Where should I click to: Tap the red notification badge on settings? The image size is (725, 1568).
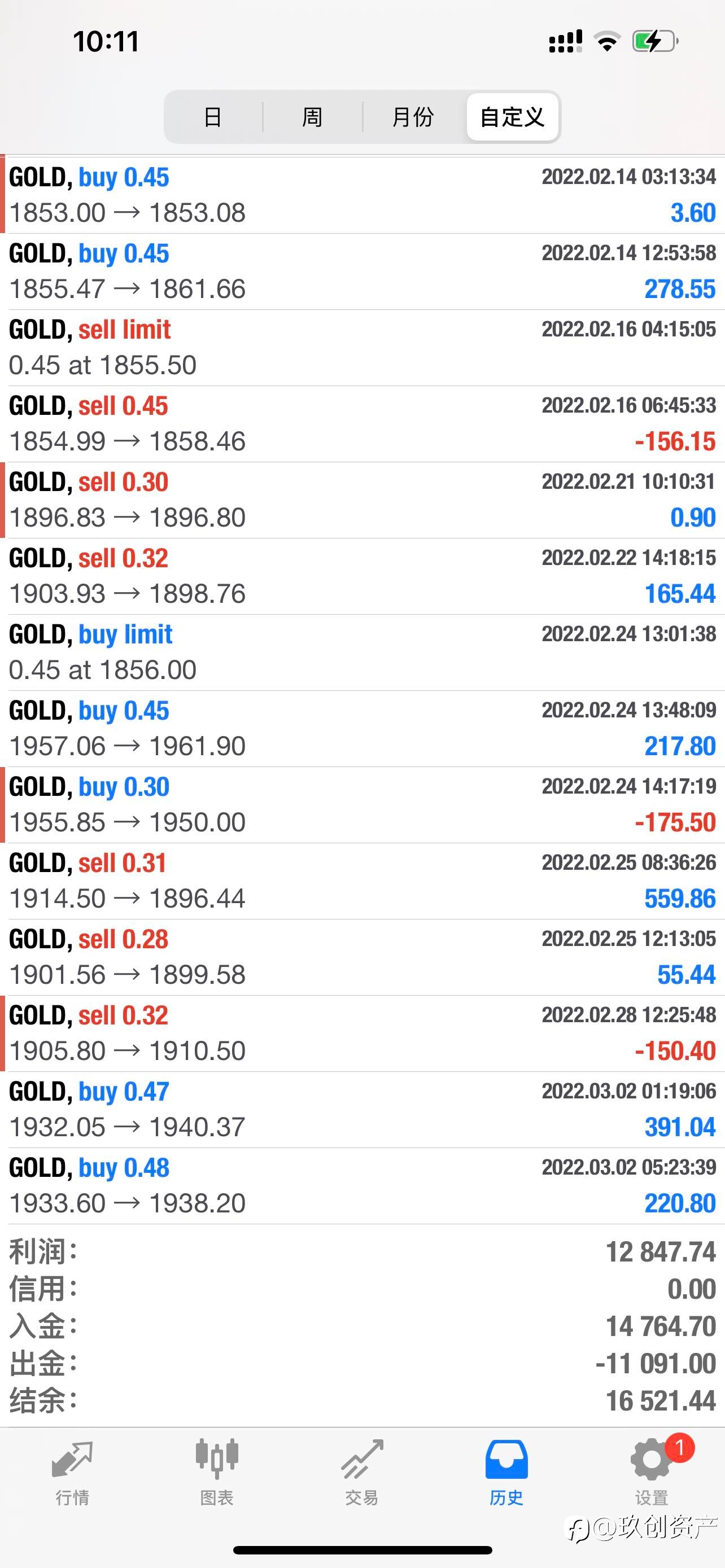coord(679,1448)
